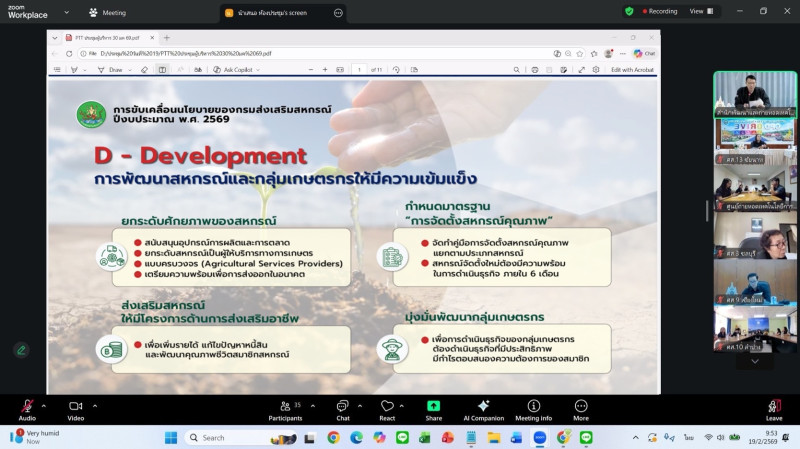Select the top speaker video thumbnail
The image size is (800, 449).
click(754, 95)
